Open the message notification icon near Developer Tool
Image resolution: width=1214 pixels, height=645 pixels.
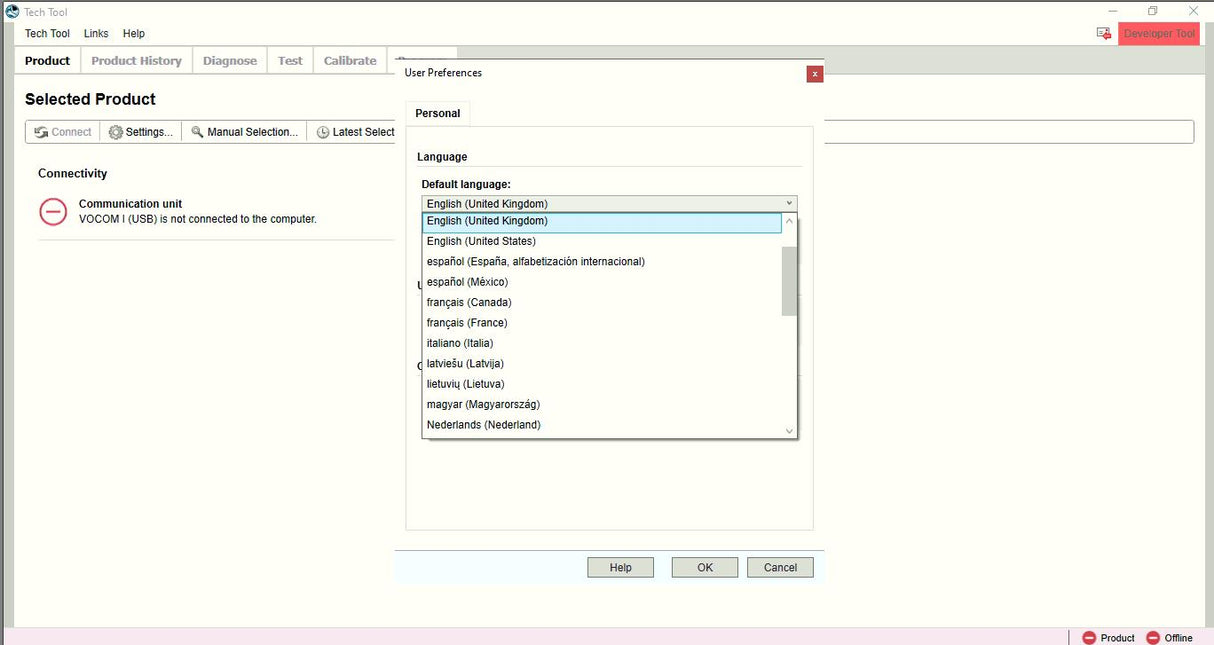[1103, 33]
